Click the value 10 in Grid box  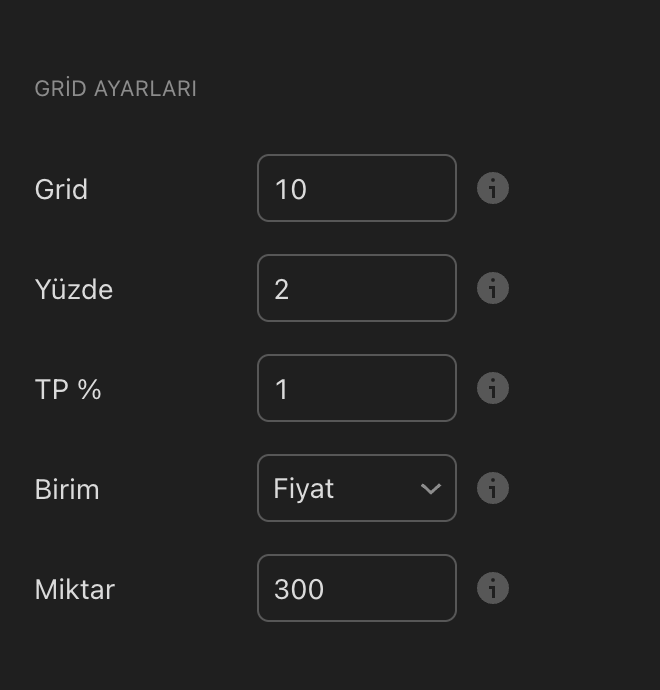coord(290,189)
